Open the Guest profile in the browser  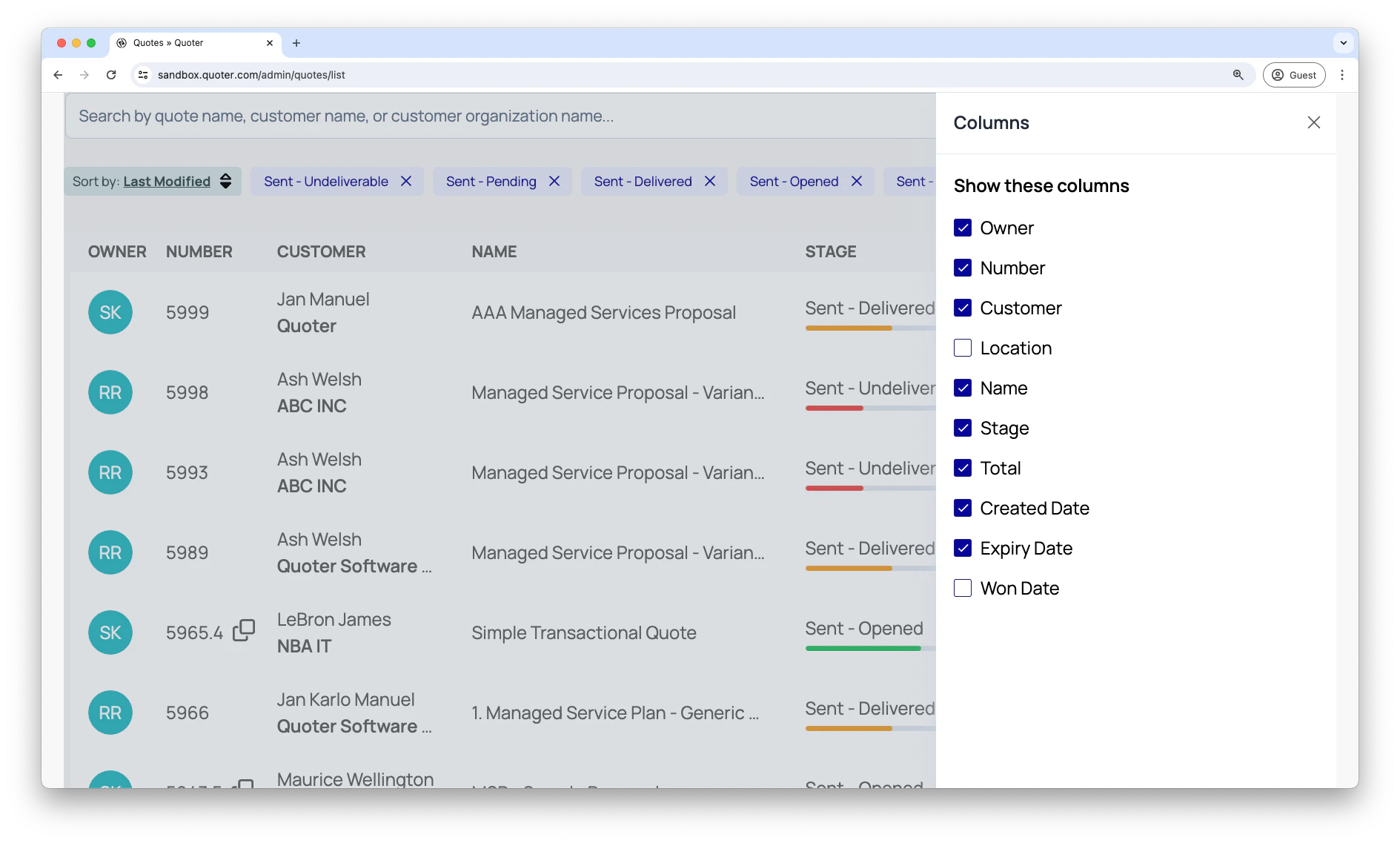coord(1294,74)
